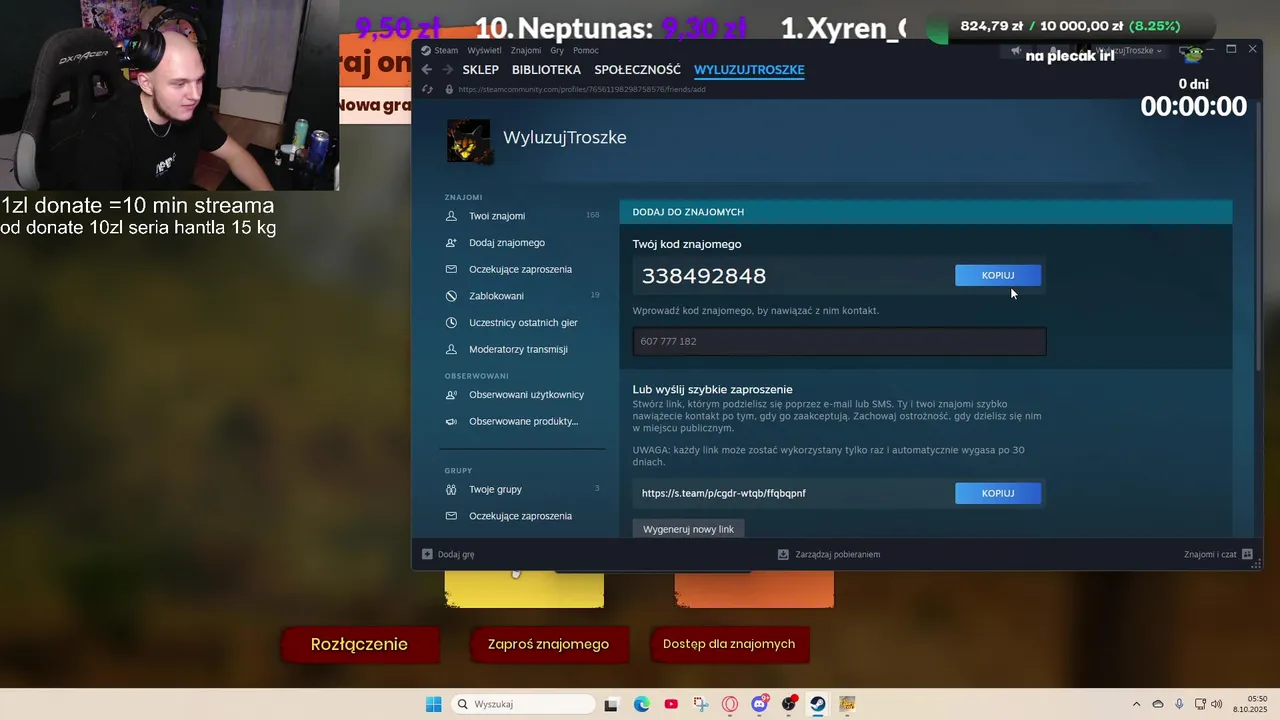Open the WYLUZUJTROSZKE profile tab
This screenshot has height=720, width=1280.
[749, 70]
